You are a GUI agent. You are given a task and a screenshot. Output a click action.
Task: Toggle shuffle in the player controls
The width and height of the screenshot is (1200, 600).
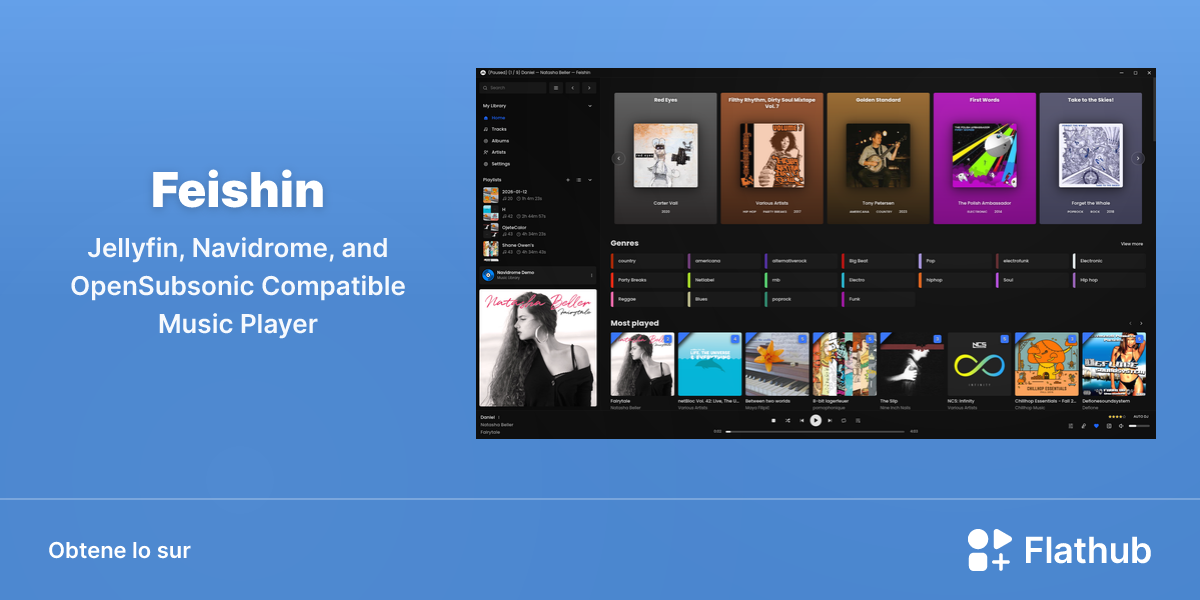[x=787, y=421]
